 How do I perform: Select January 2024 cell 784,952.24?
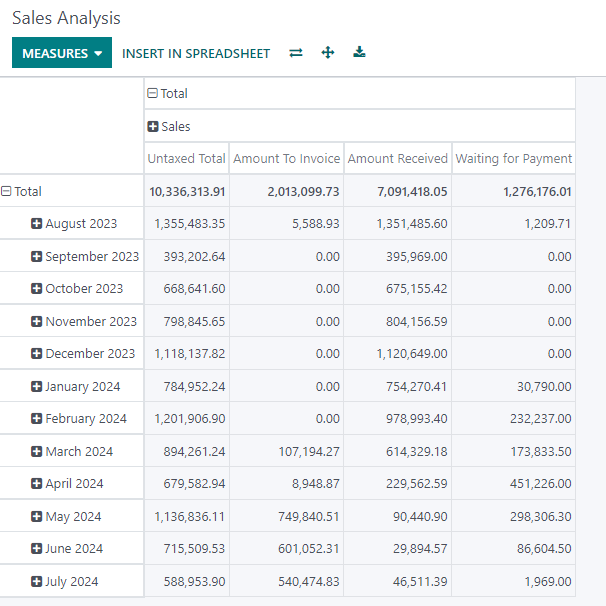tap(187, 386)
